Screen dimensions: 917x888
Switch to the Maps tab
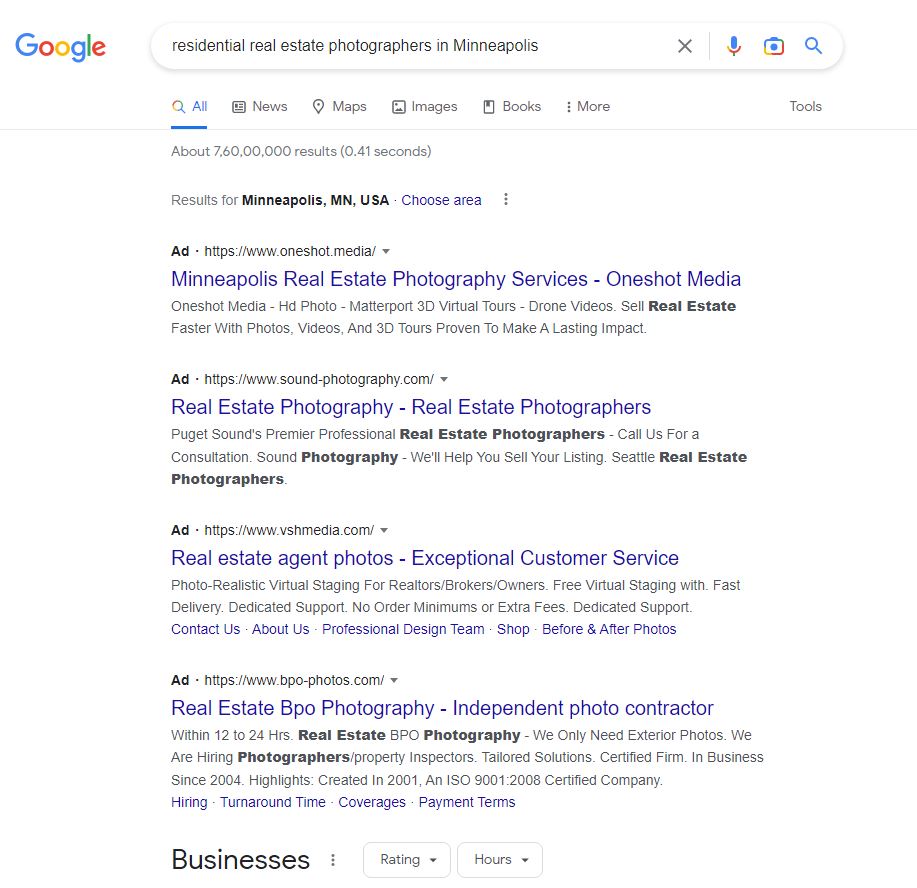pyautogui.click(x=339, y=106)
